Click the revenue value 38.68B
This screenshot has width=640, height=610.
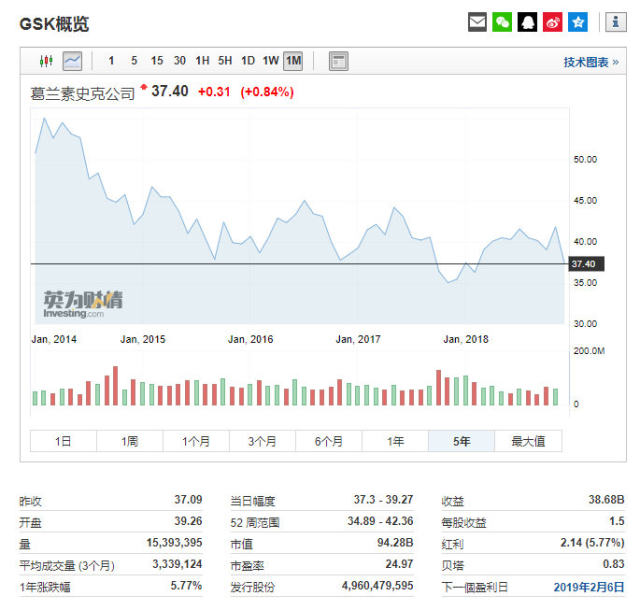click(607, 499)
